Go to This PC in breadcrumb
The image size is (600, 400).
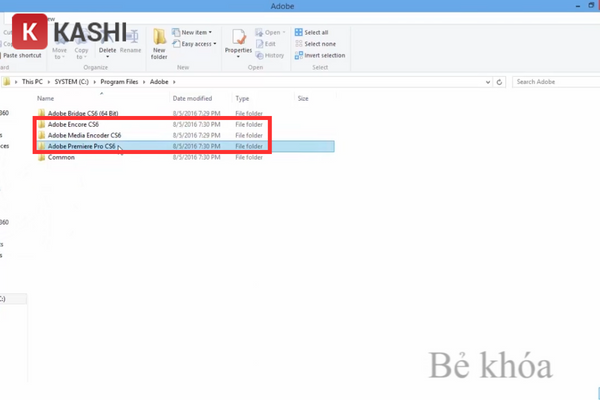[32, 82]
